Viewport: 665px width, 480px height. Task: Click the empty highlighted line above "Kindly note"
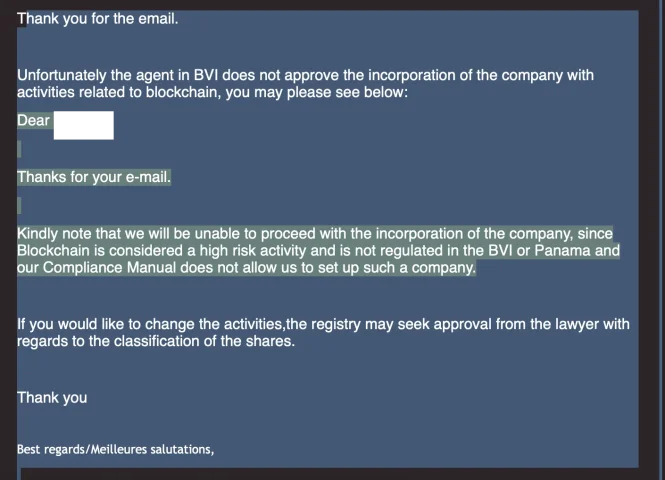click(19, 206)
